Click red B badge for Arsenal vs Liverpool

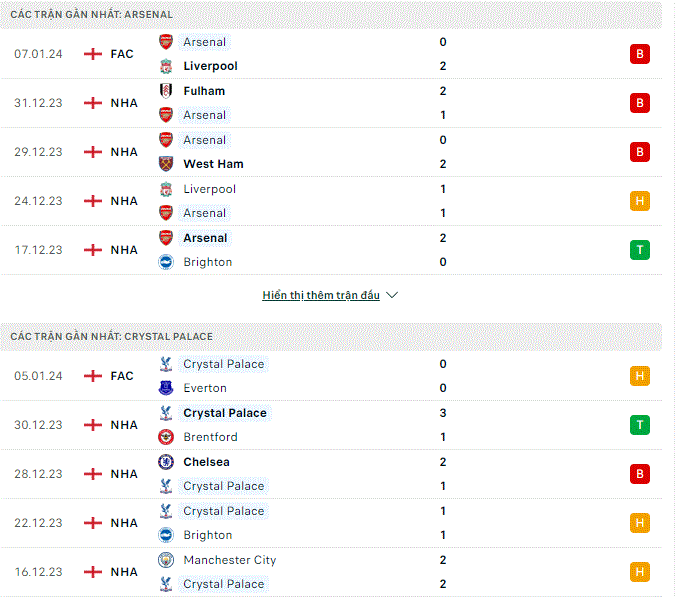click(x=640, y=54)
